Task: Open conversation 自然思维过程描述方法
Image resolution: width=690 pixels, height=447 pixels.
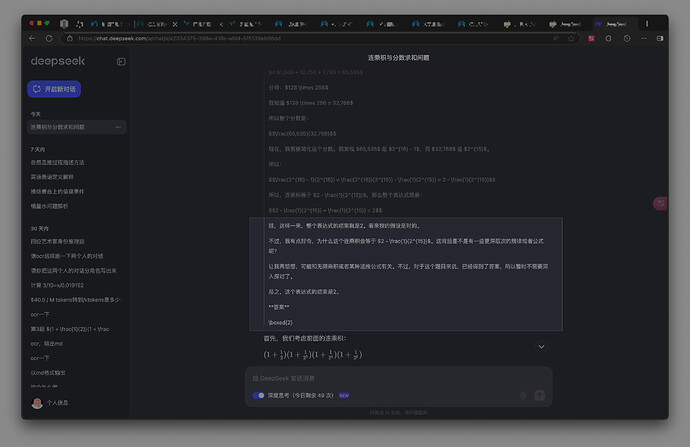Action: coord(57,162)
